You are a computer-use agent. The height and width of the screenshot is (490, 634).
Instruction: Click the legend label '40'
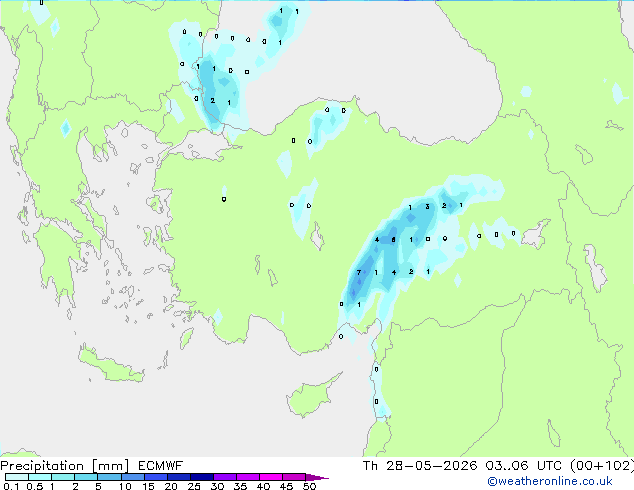pos(264,486)
